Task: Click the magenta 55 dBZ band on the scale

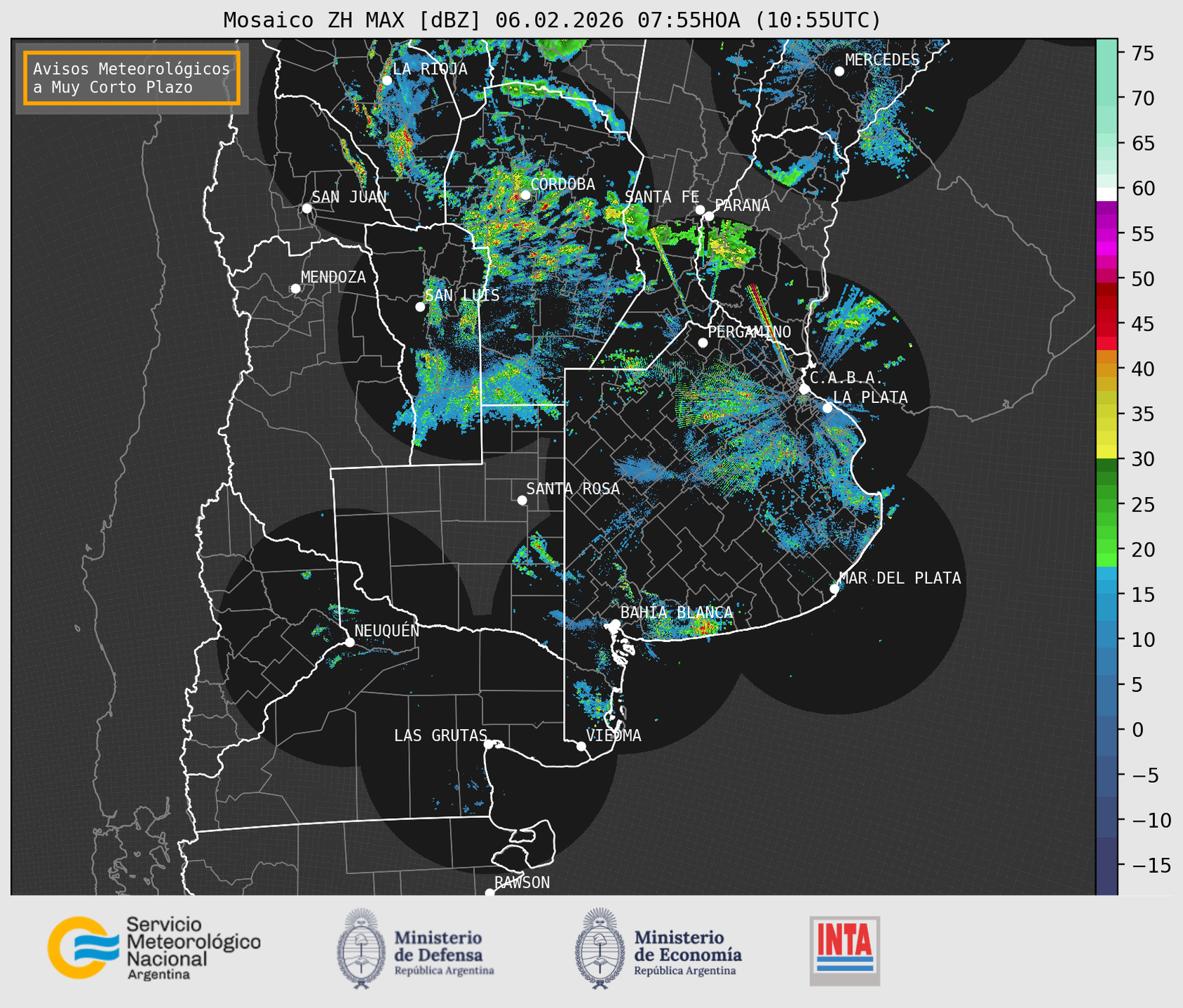Action: tap(1107, 233)
